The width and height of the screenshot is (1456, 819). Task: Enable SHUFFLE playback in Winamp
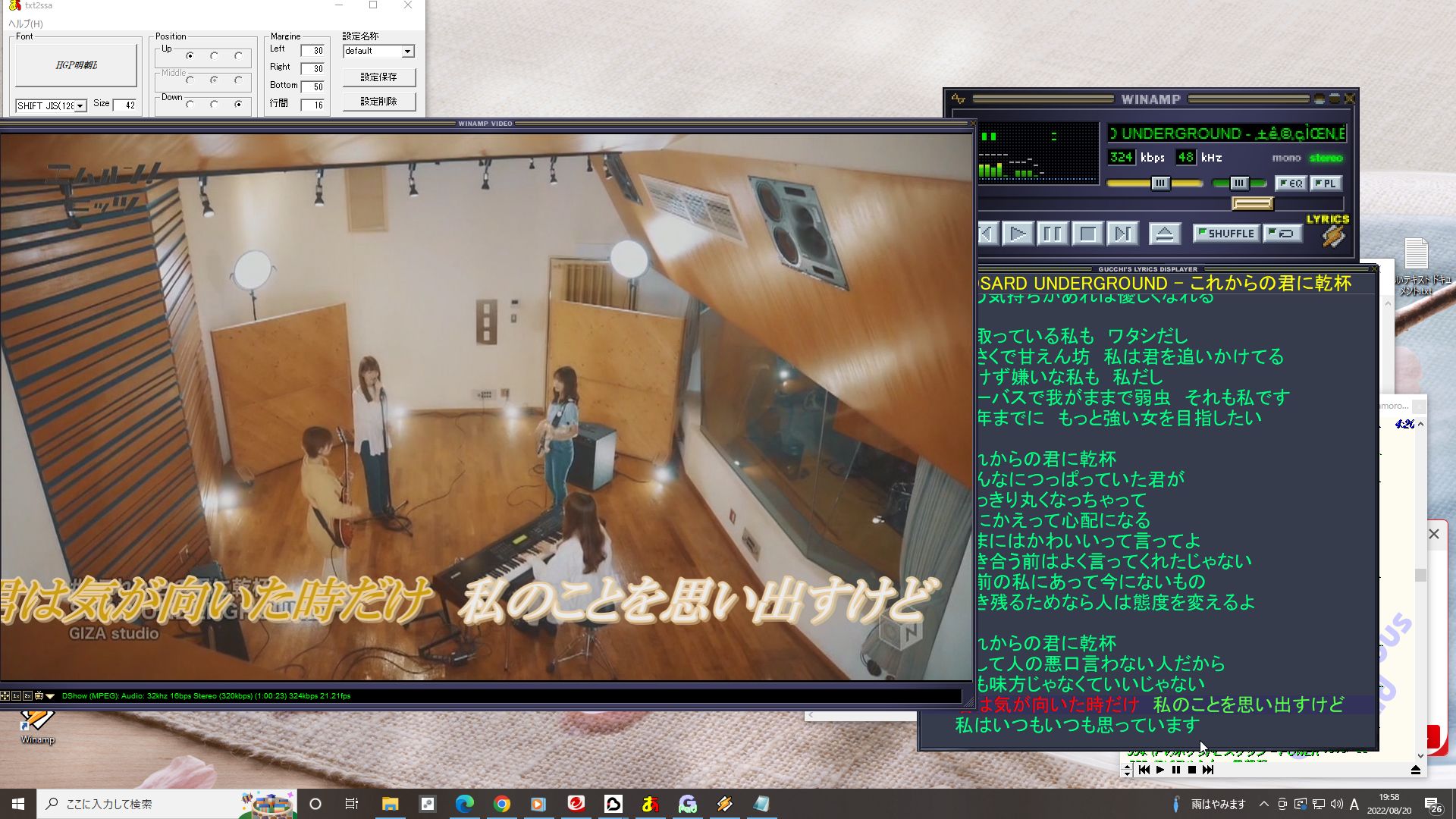(x=1226, y=234)
